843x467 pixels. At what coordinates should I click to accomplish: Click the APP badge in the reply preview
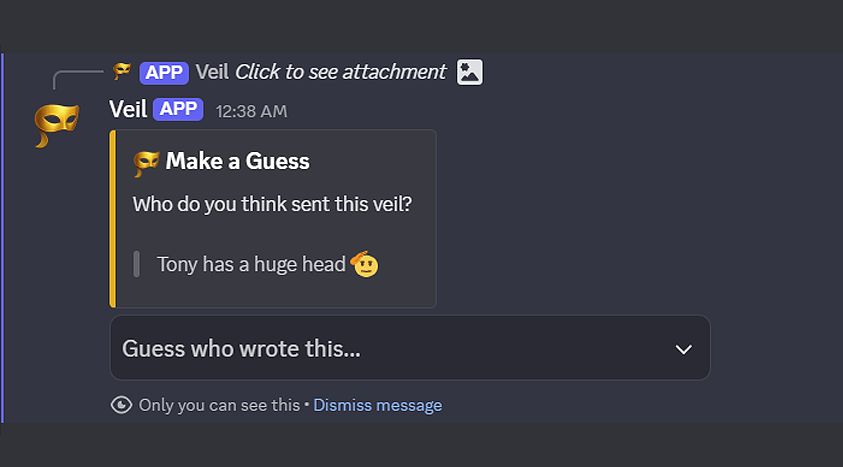pyautogui.click(x=164, y=72)
